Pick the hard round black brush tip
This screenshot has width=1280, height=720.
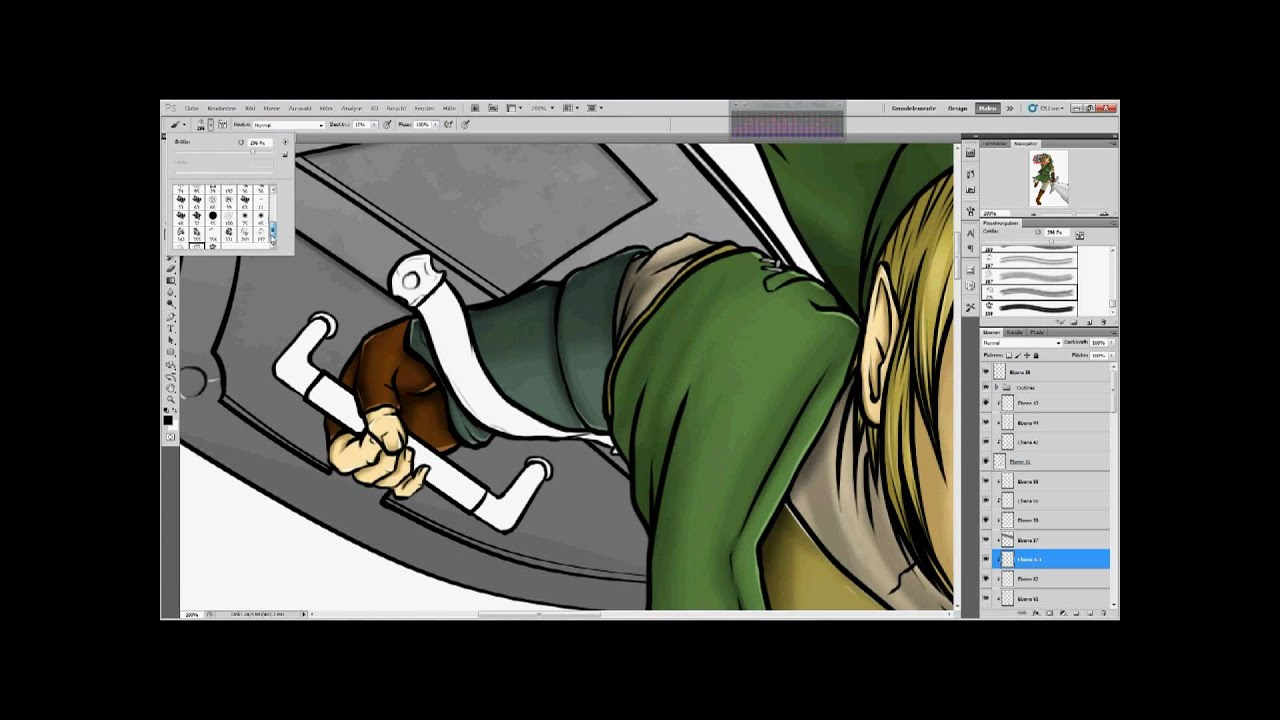(x=213, y=215)
